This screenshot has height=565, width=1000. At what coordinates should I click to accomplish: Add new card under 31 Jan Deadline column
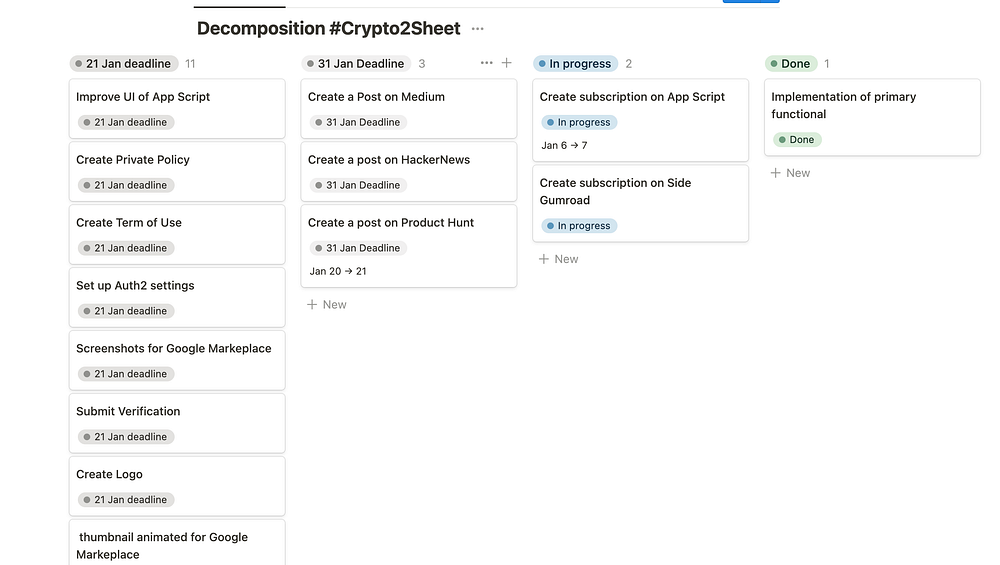pyautogui.click(x=327, y=304)
